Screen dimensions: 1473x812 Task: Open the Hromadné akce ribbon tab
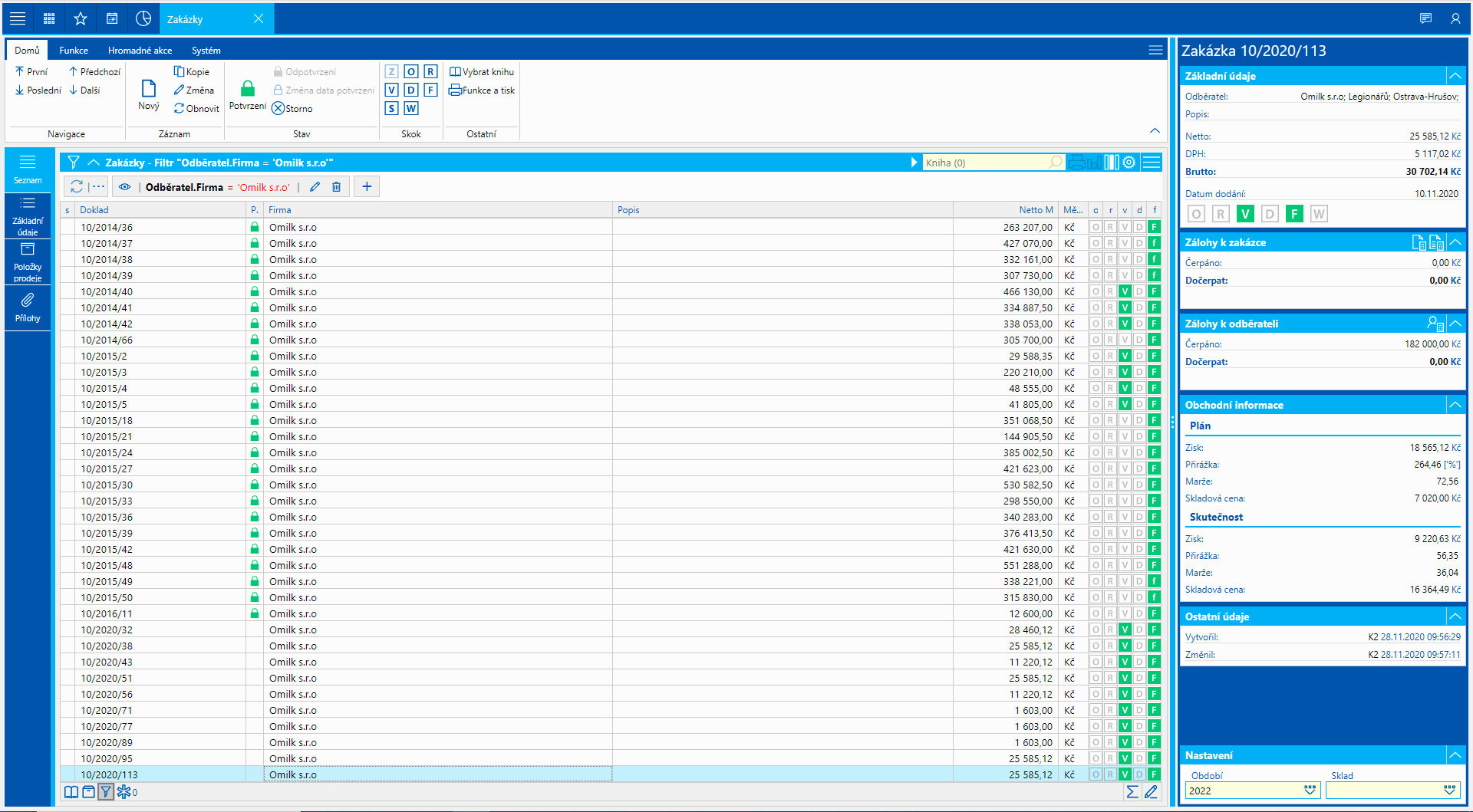coord(140,51)
